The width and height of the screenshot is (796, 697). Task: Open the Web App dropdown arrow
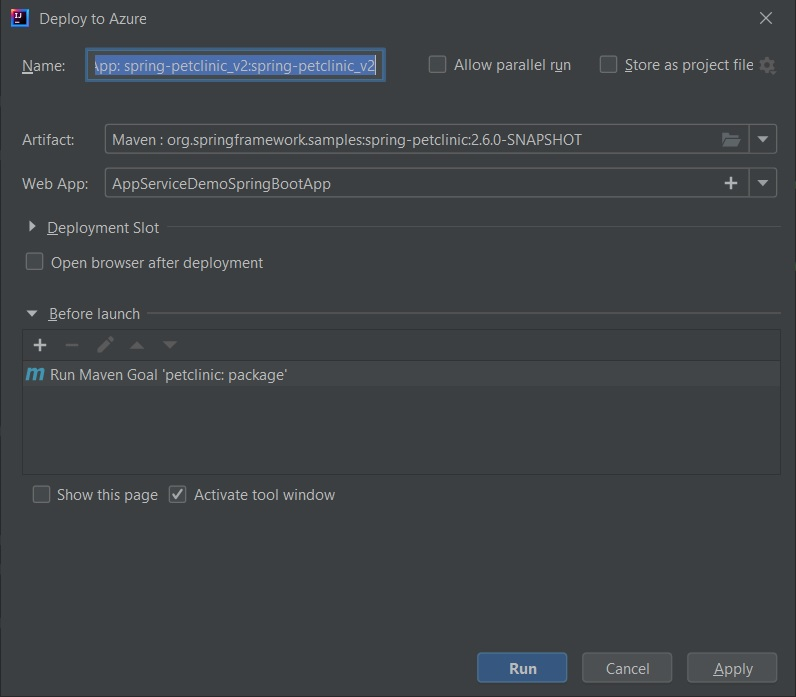[762, 183]
